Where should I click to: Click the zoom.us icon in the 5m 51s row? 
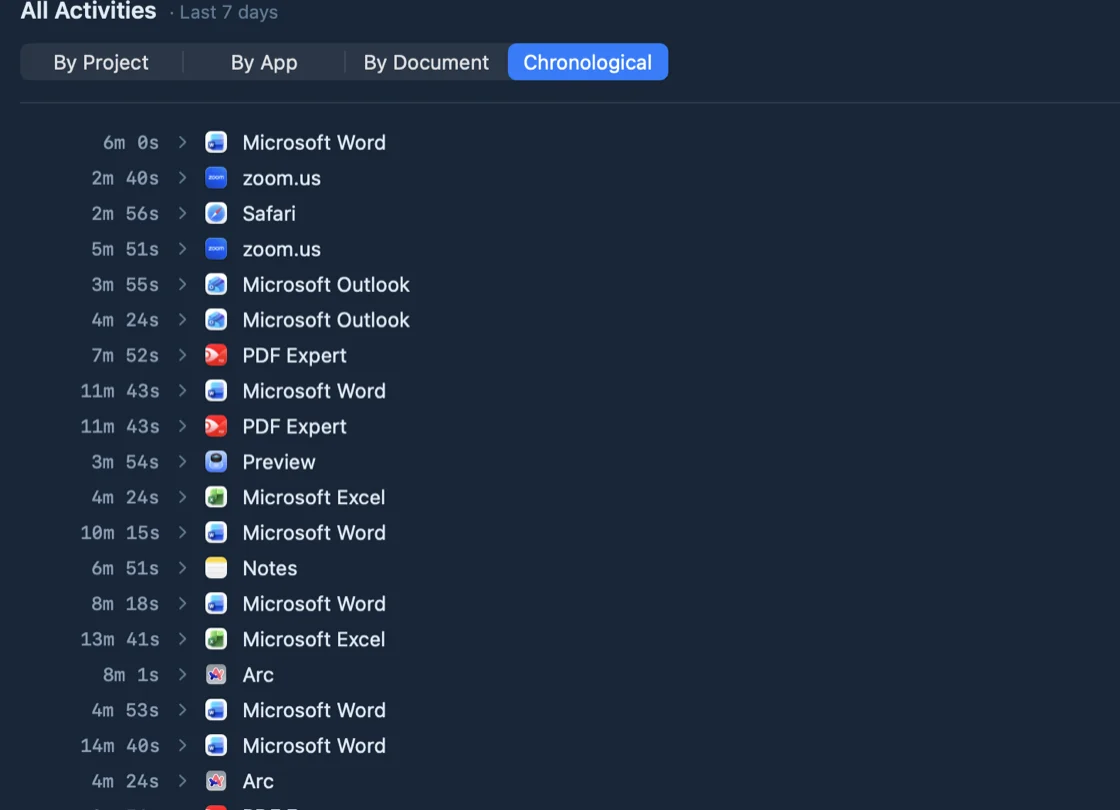click(216, 249)
